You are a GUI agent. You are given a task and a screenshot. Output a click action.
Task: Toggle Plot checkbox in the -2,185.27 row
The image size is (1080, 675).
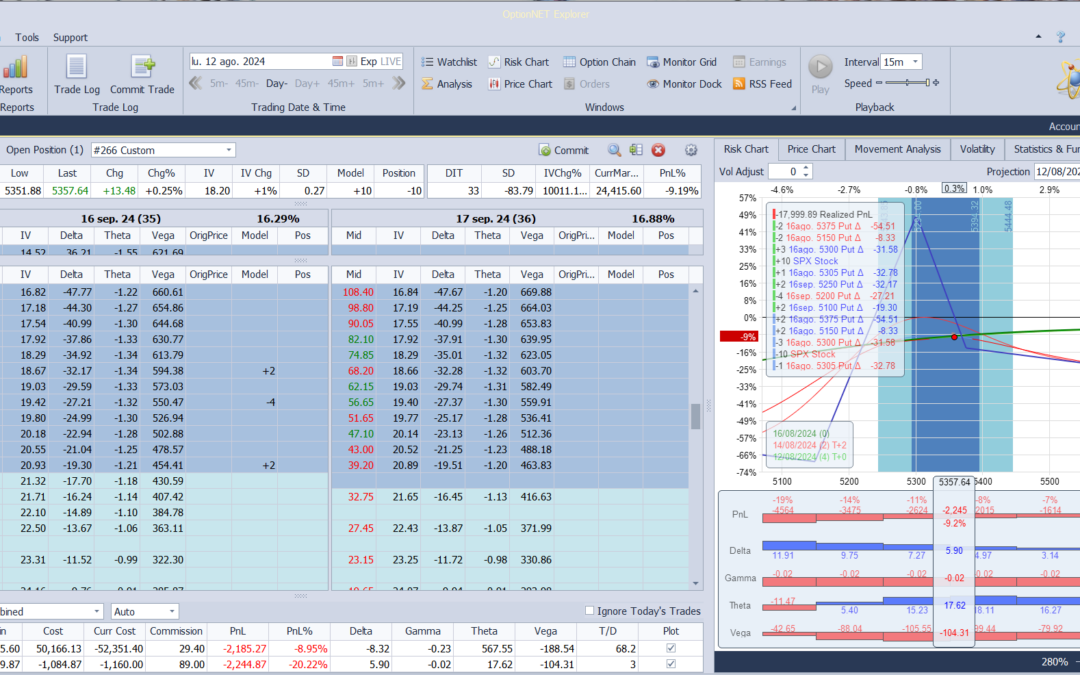[x=671, y=648]
